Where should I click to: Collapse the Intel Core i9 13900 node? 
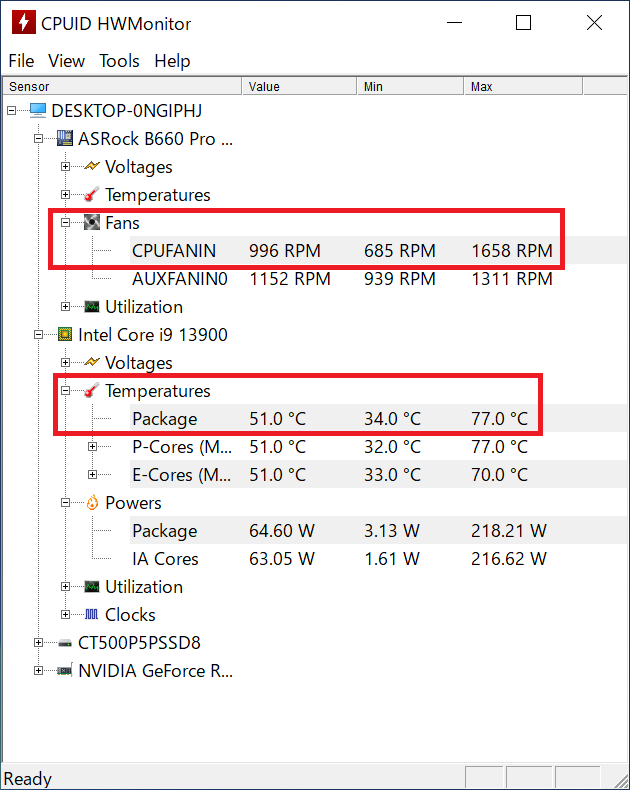tap(38, 335)
